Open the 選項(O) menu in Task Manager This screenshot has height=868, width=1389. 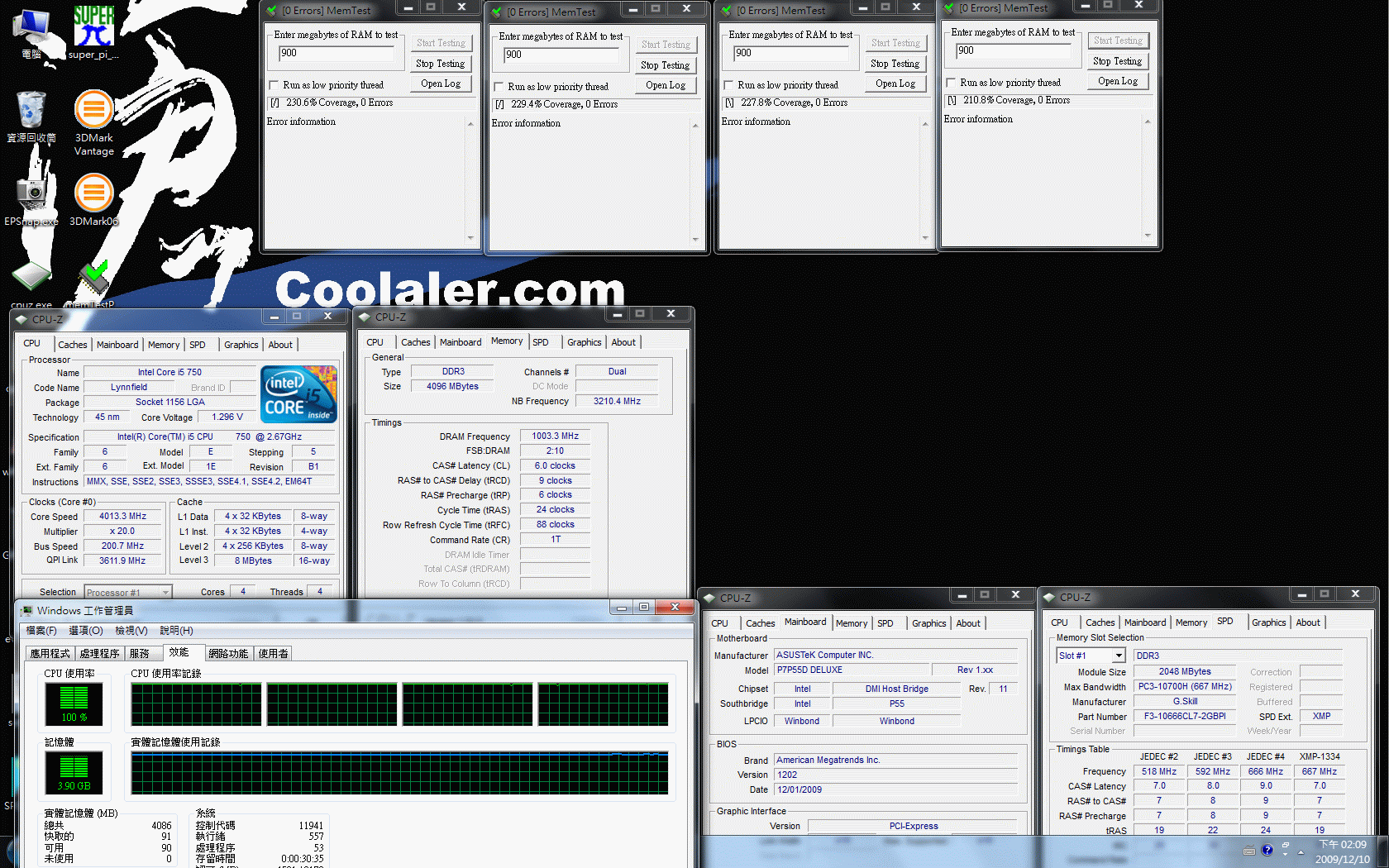coord(86,631)
